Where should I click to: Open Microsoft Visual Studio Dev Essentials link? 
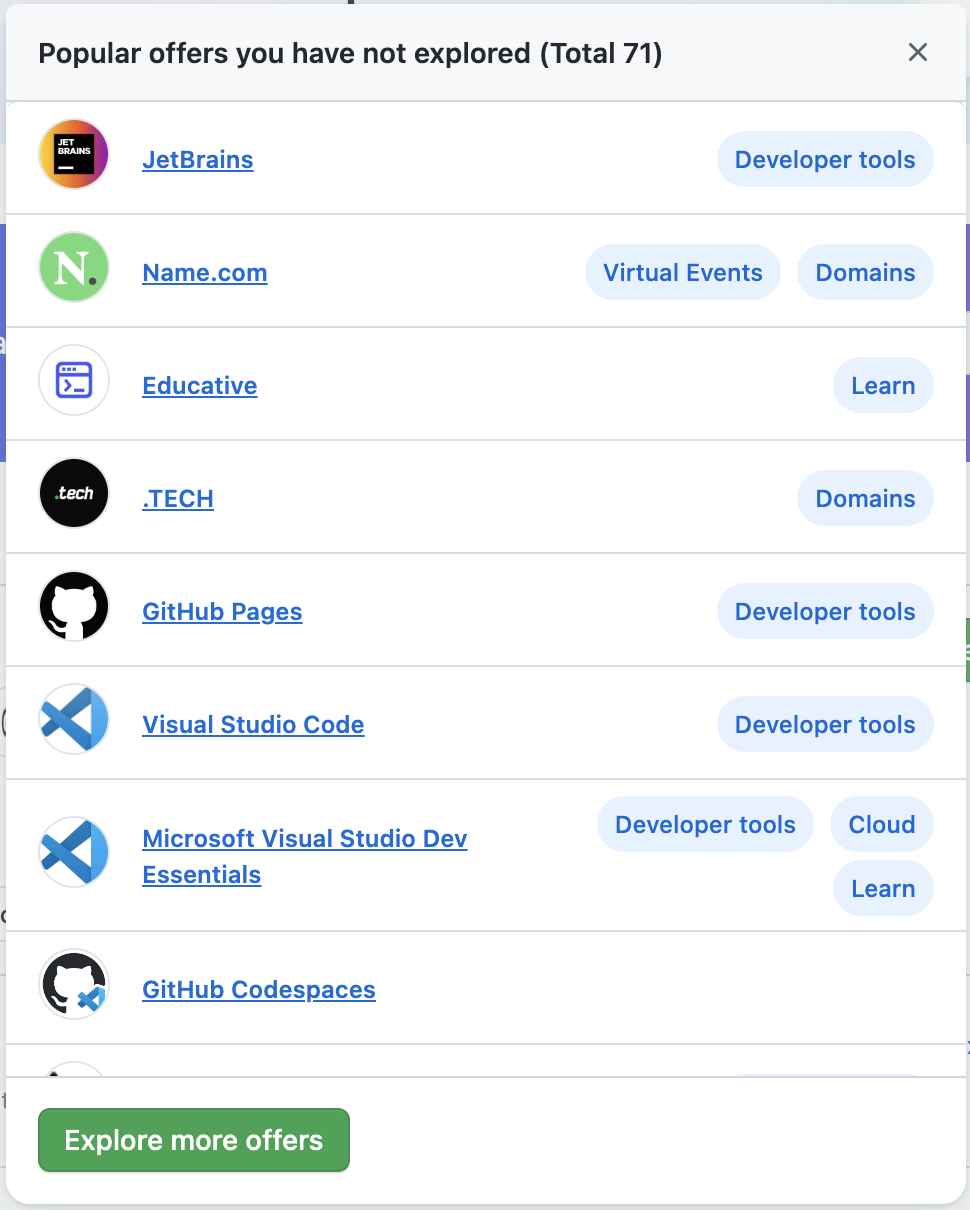[x=304, y=839]
